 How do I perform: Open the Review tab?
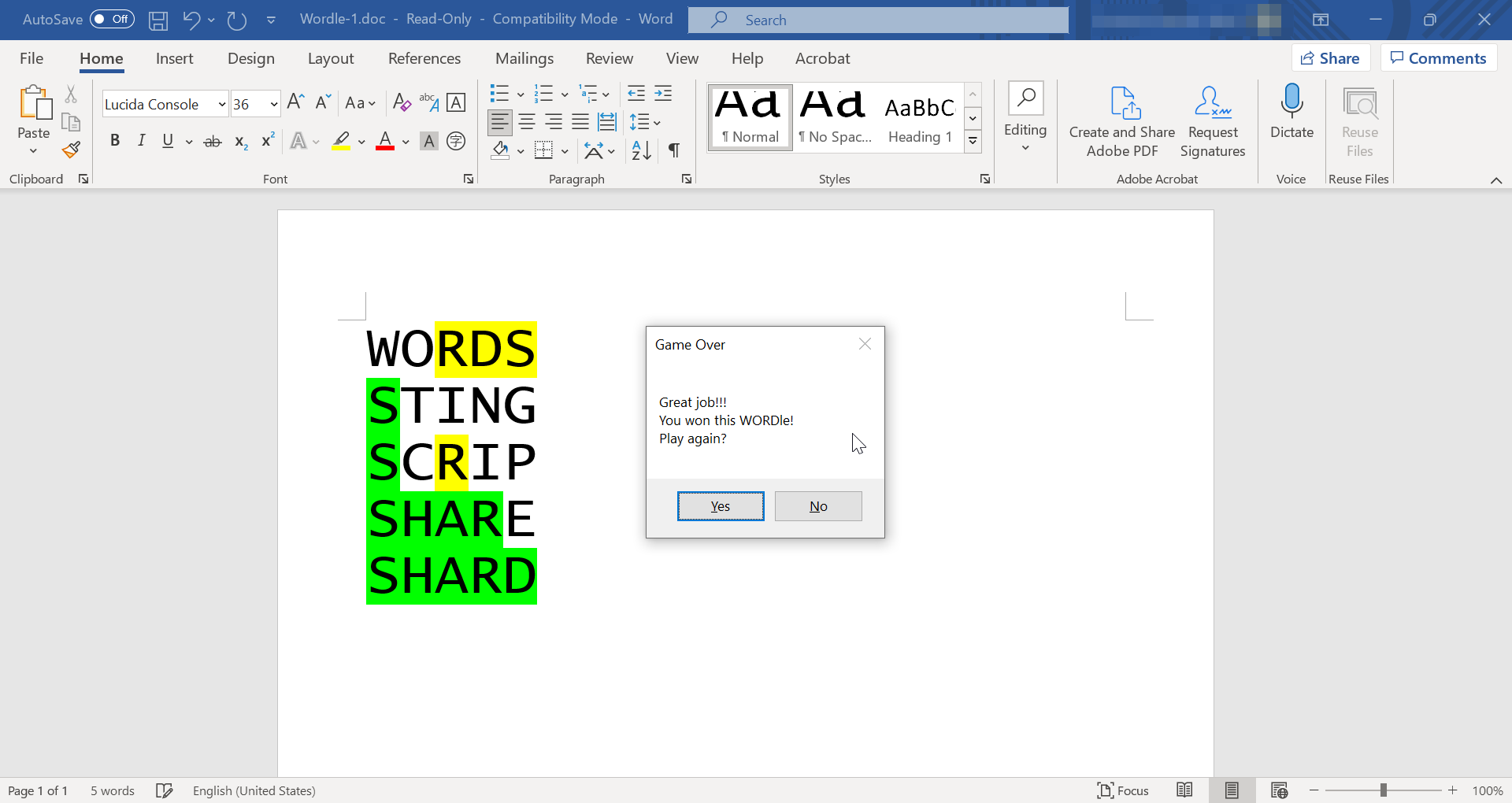[610, 58]
